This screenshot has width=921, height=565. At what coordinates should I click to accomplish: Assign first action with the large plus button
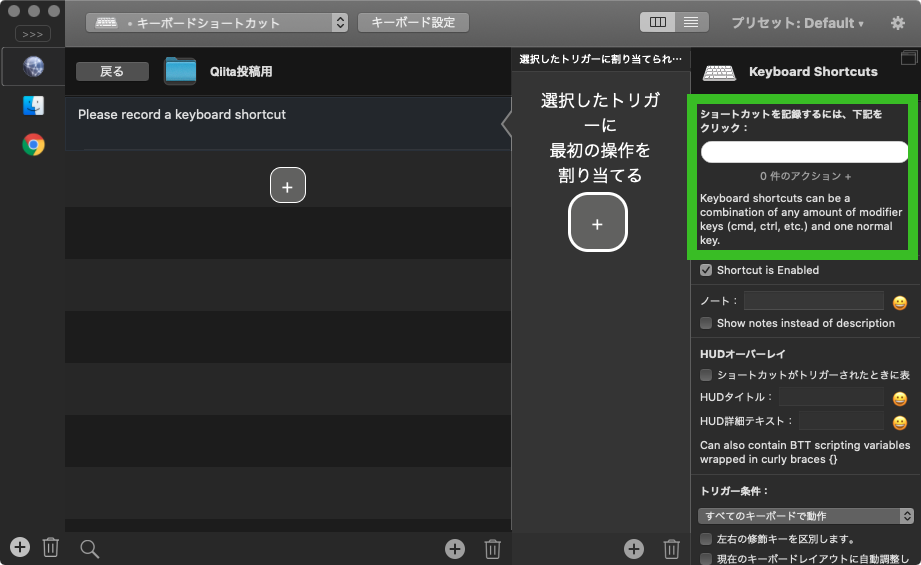597,222
